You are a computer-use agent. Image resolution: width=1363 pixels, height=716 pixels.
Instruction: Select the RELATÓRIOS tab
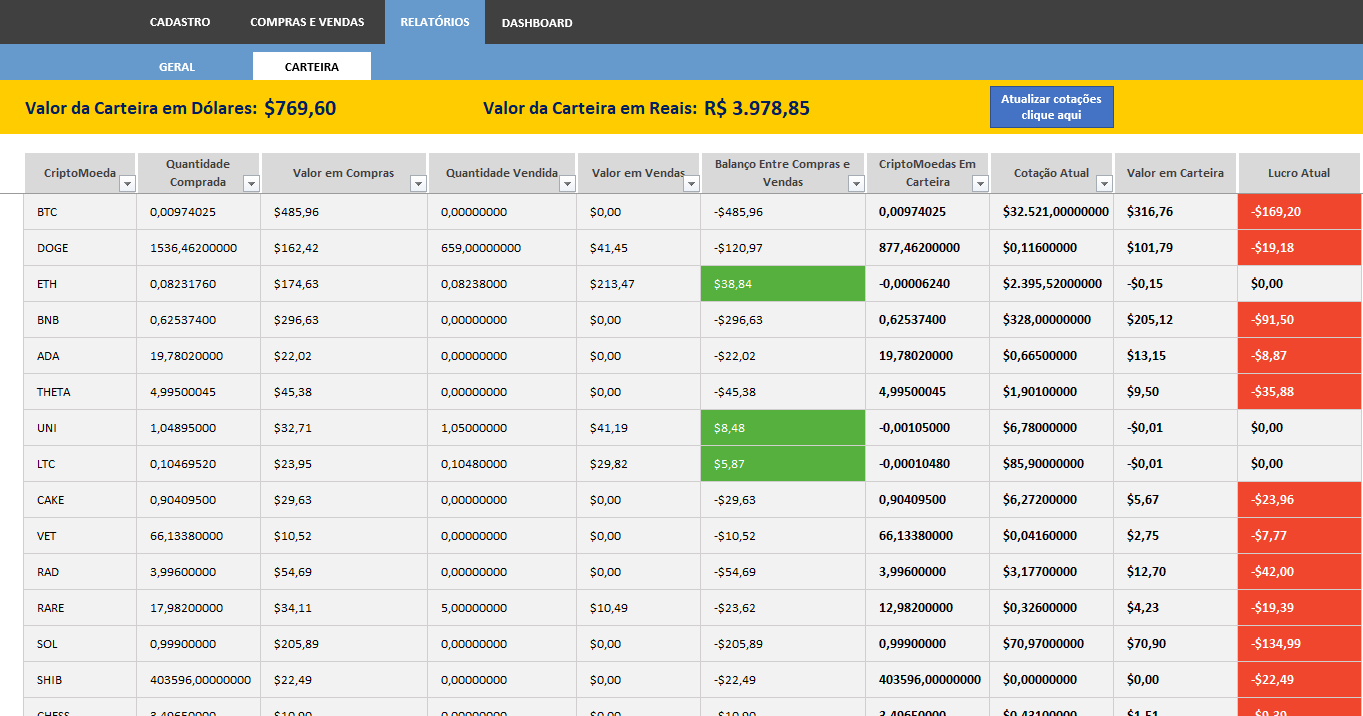coord(435,22)
